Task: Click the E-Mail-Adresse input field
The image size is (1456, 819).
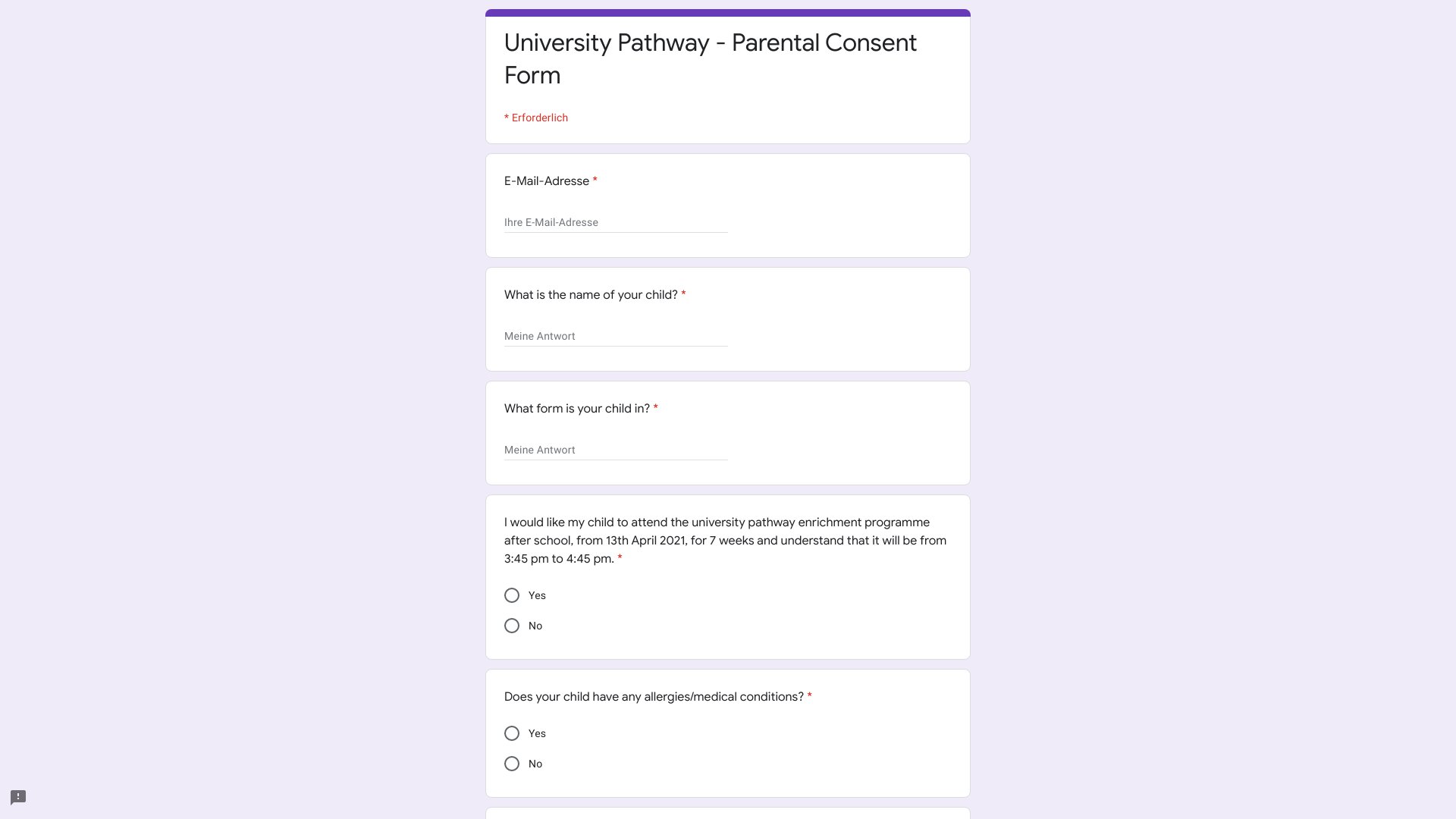Action: tap(616, 222)
